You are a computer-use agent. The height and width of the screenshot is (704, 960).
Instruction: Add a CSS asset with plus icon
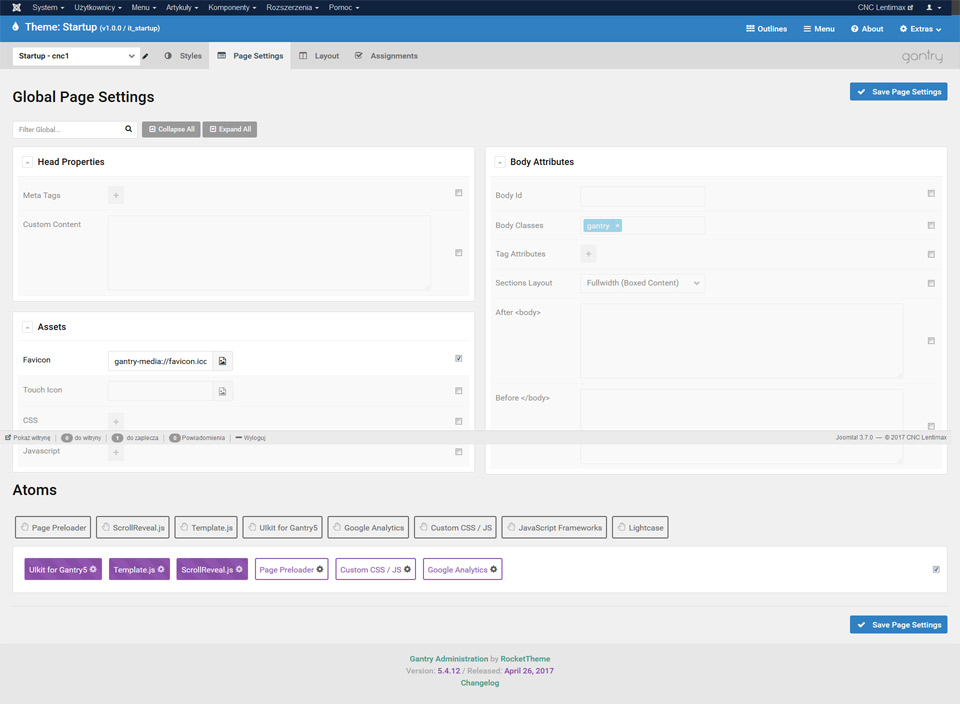pos(116,421)
